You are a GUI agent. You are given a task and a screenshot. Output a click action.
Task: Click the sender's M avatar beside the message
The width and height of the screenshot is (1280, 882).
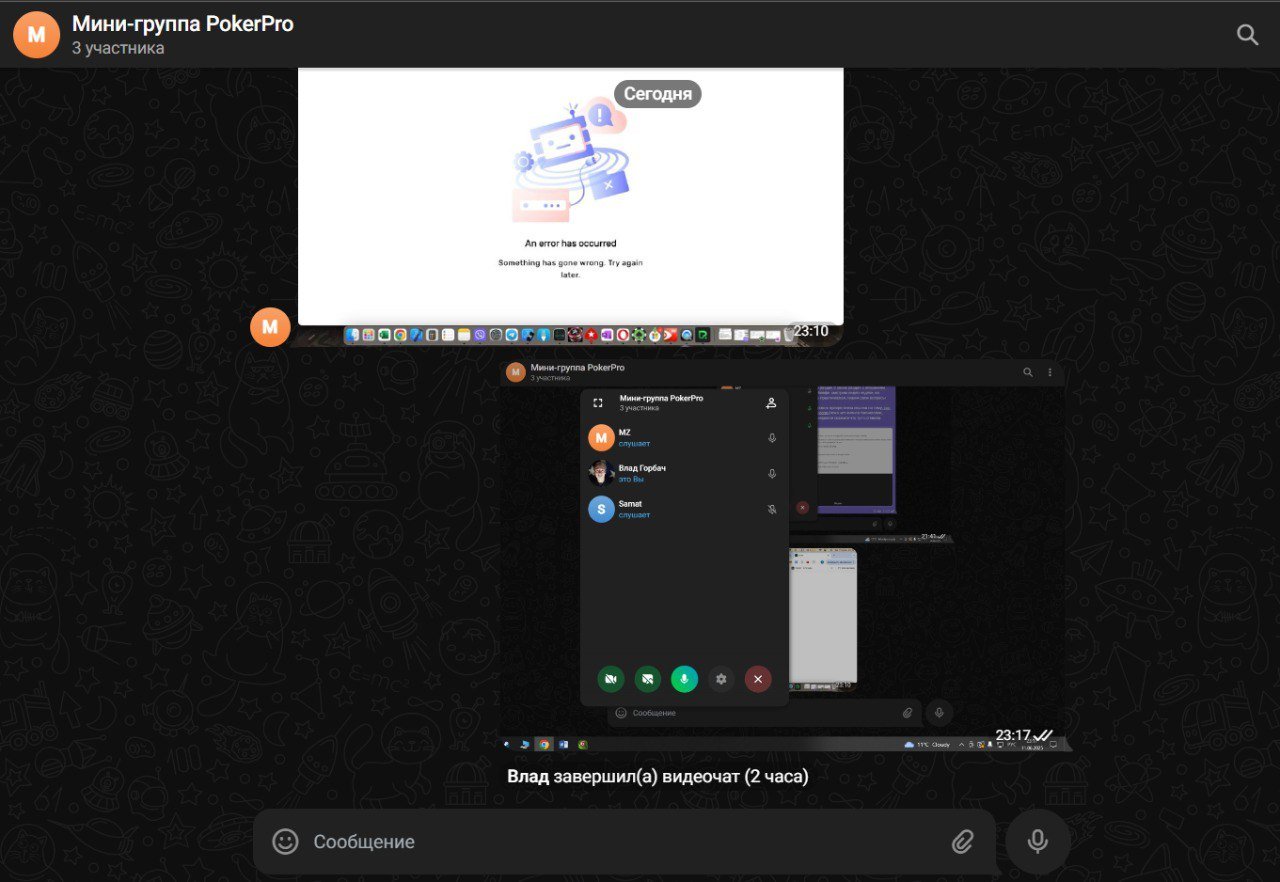coord(270,327)
